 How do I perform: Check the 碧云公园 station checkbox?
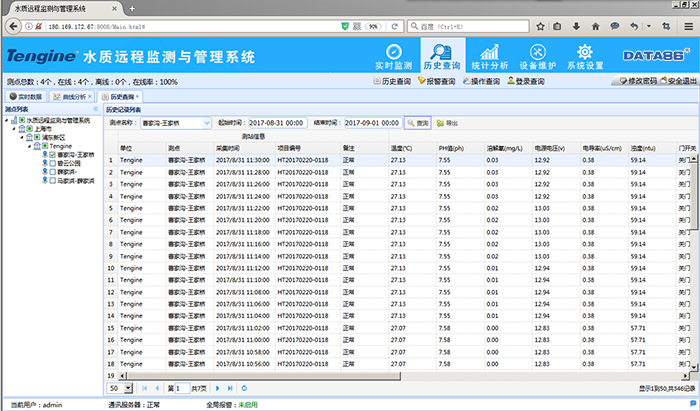[52, 163]
